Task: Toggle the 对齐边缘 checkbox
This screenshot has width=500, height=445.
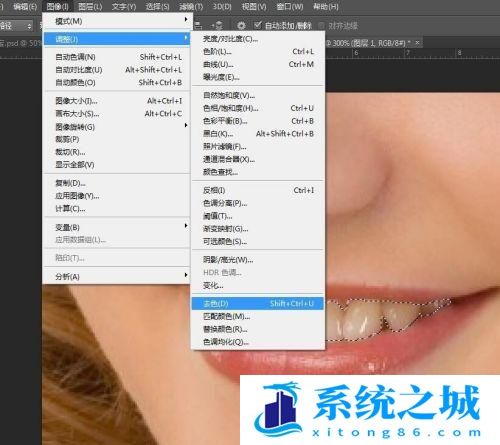Action: 321,26
